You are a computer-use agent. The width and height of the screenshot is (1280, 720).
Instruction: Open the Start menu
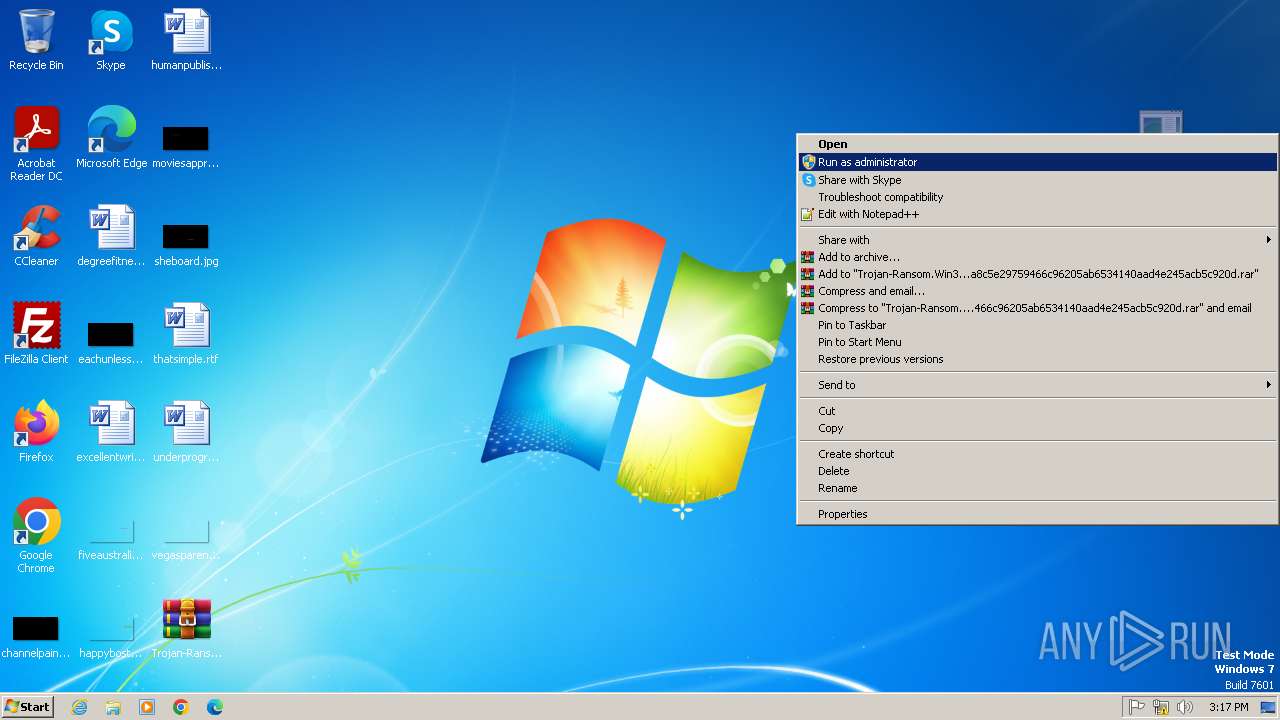pos(27,707)
